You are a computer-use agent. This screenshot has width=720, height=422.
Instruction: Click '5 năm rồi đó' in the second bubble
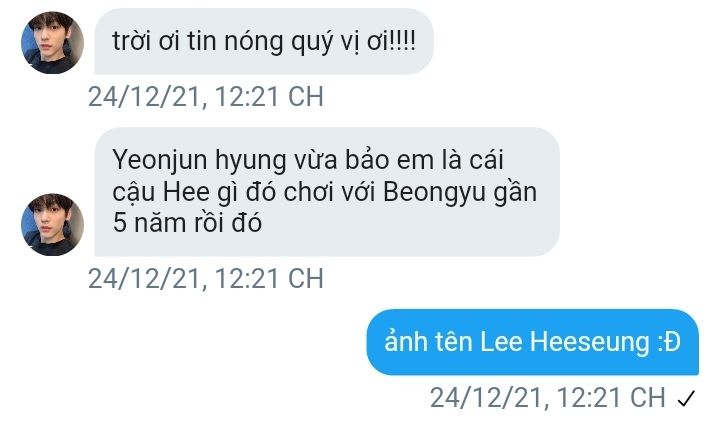[x=187, y=223]
